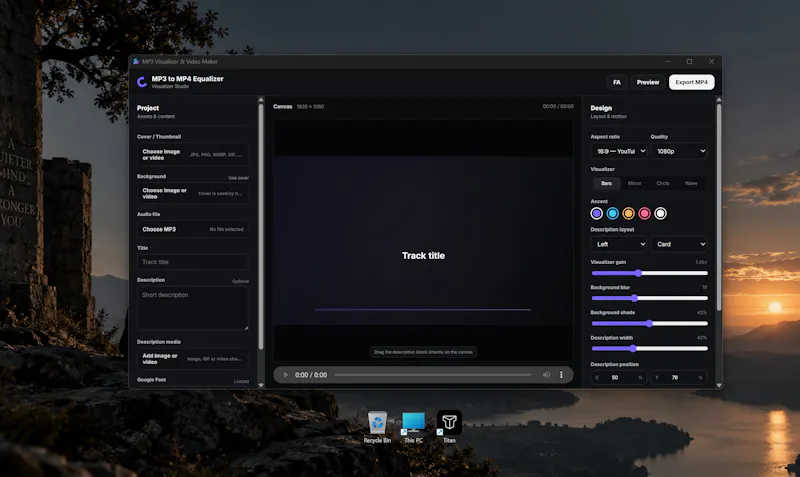Focus the Track title input field
The image size is (800, 477).
coord(192,262)
